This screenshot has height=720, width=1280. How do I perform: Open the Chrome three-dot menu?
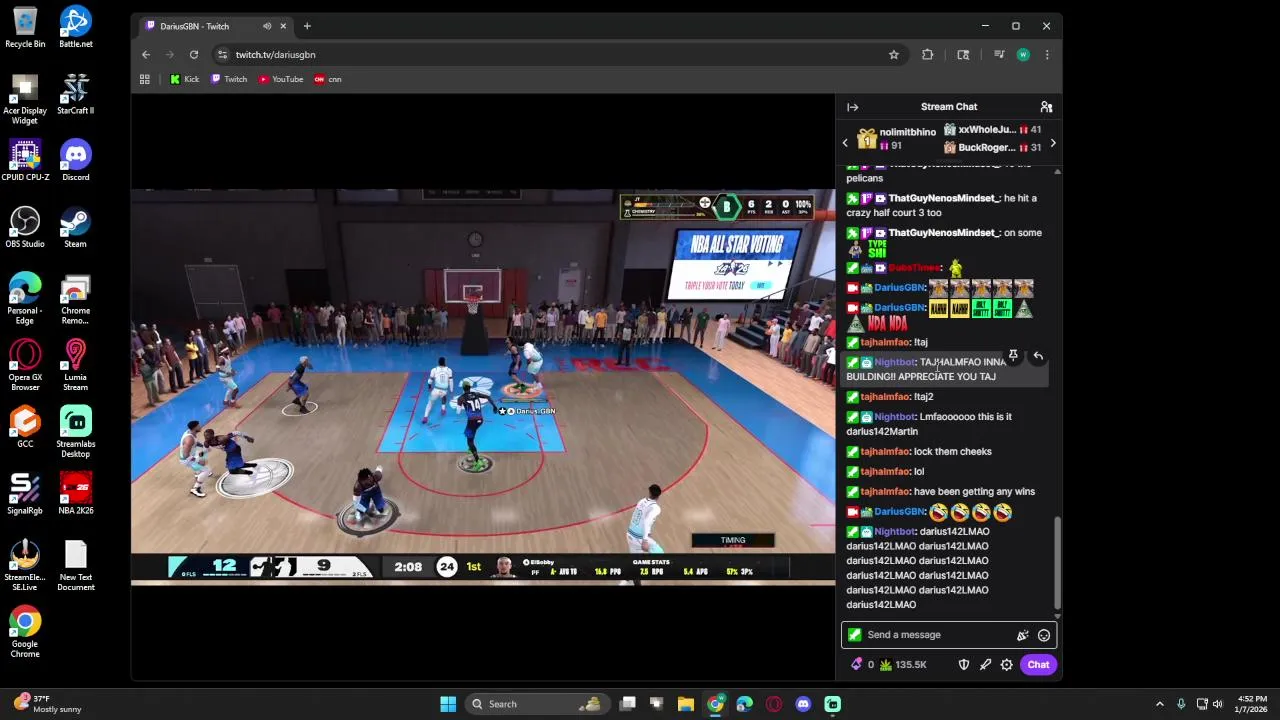(1047, 55)
